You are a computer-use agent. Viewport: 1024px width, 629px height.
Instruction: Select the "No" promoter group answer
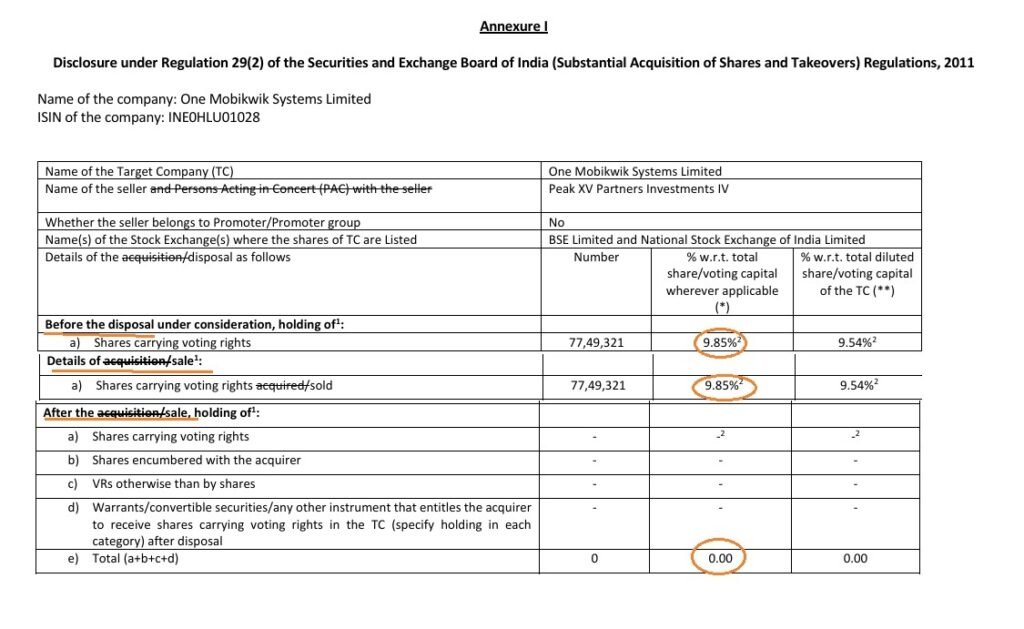coord(556,222)
